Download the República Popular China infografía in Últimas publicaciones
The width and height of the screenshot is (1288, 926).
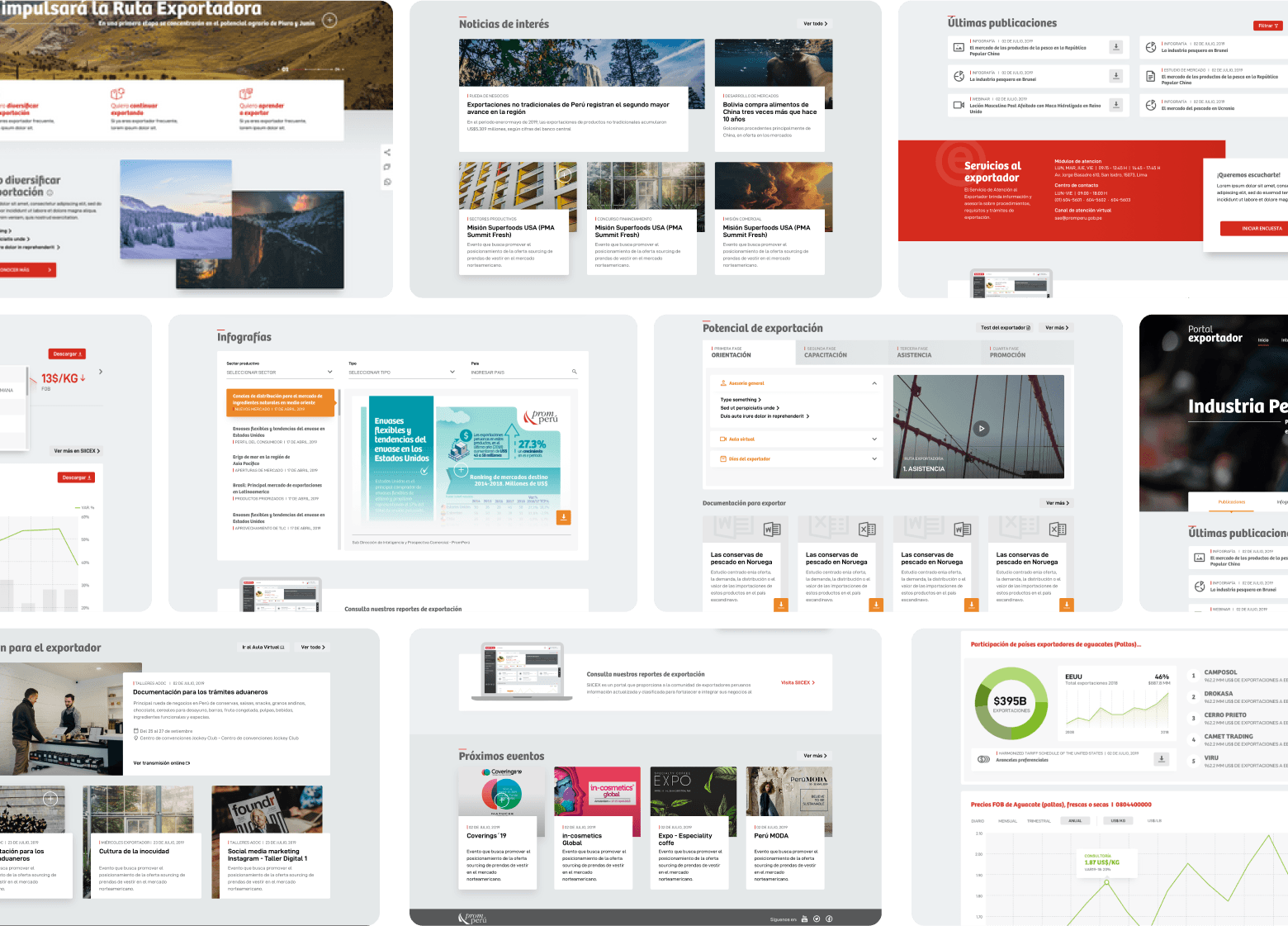coord(1115,47)
